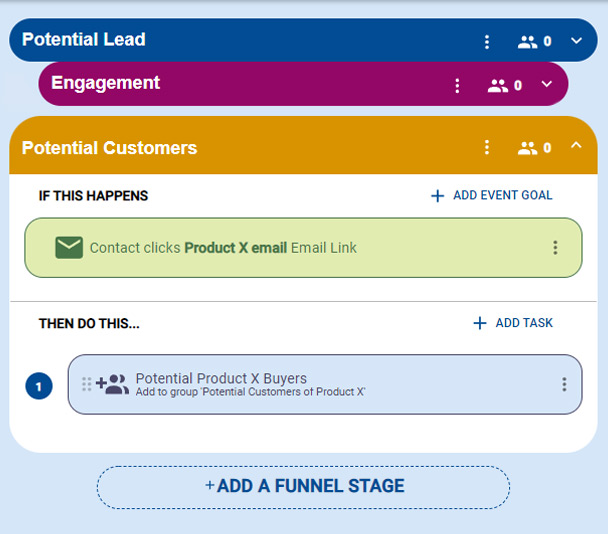Open Engagement stage three-dot menu
The image size is (608, 534).
click(457, 85)
